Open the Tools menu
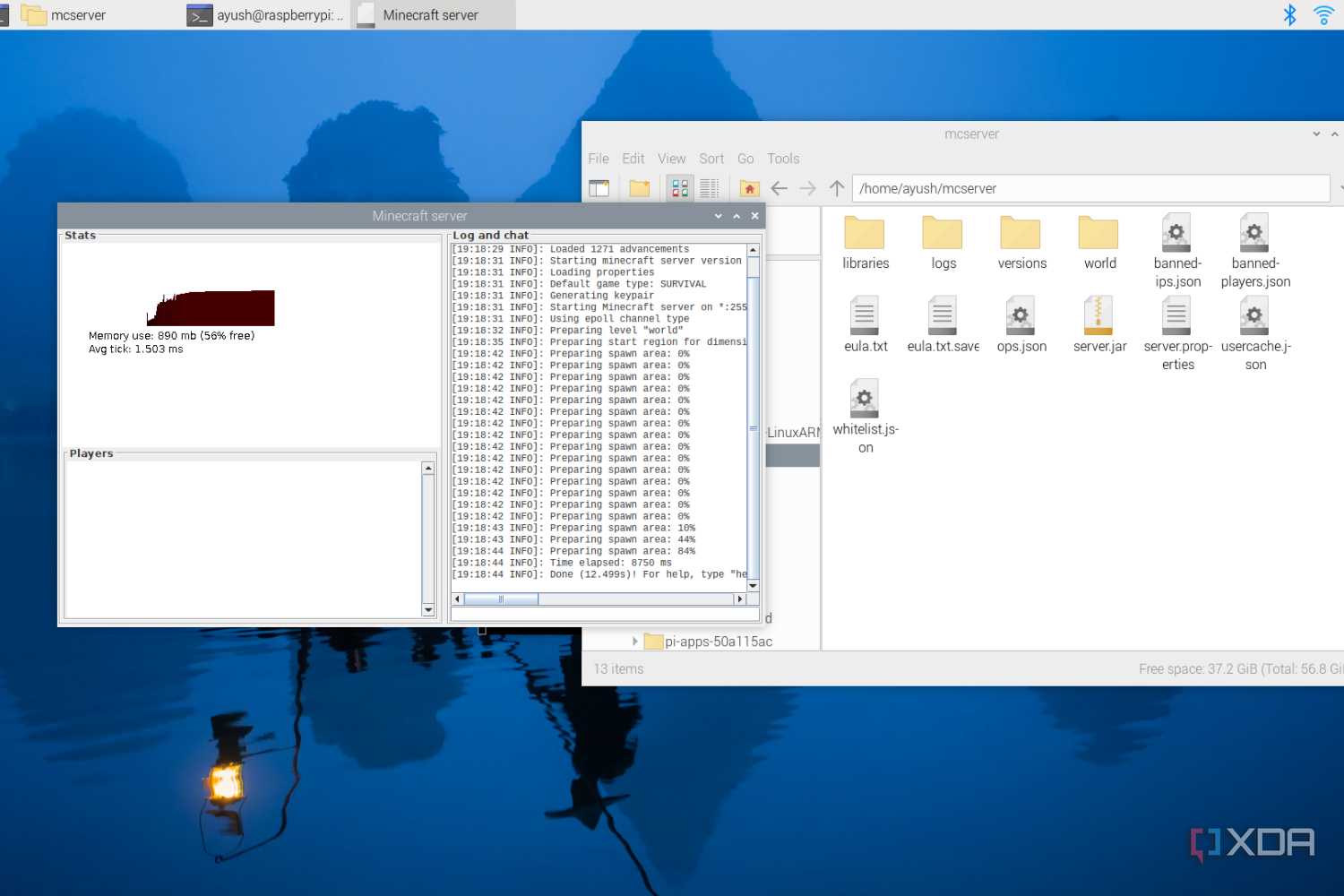The width and height of the screenshot is (1344, 896). coord(783,159)
